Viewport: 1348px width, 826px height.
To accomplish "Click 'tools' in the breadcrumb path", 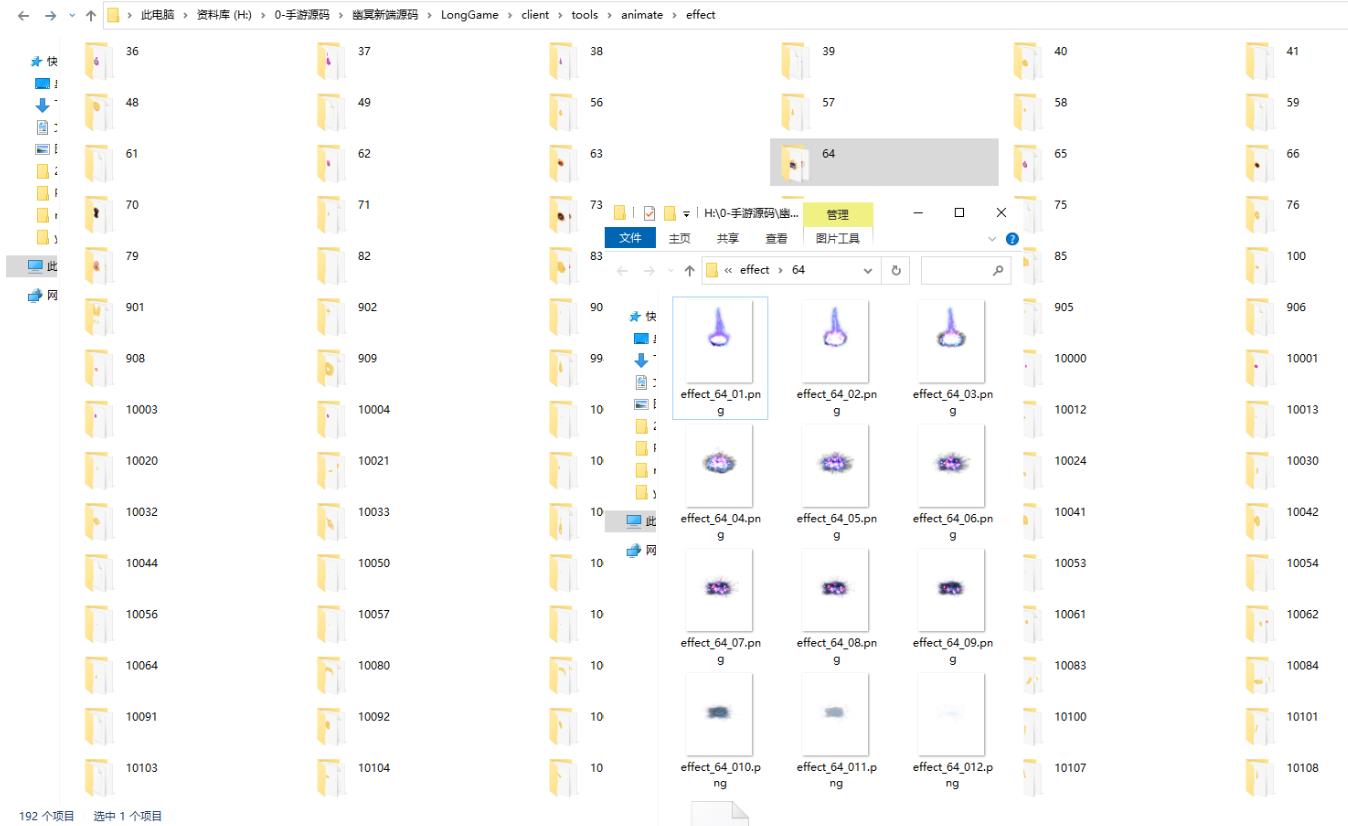I will (x=584, y=15).
